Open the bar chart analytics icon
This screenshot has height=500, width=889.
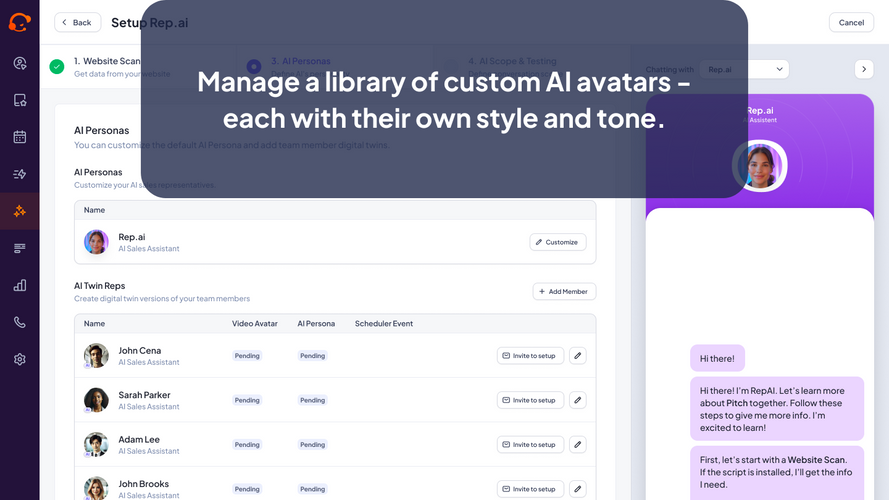point(20,285)
